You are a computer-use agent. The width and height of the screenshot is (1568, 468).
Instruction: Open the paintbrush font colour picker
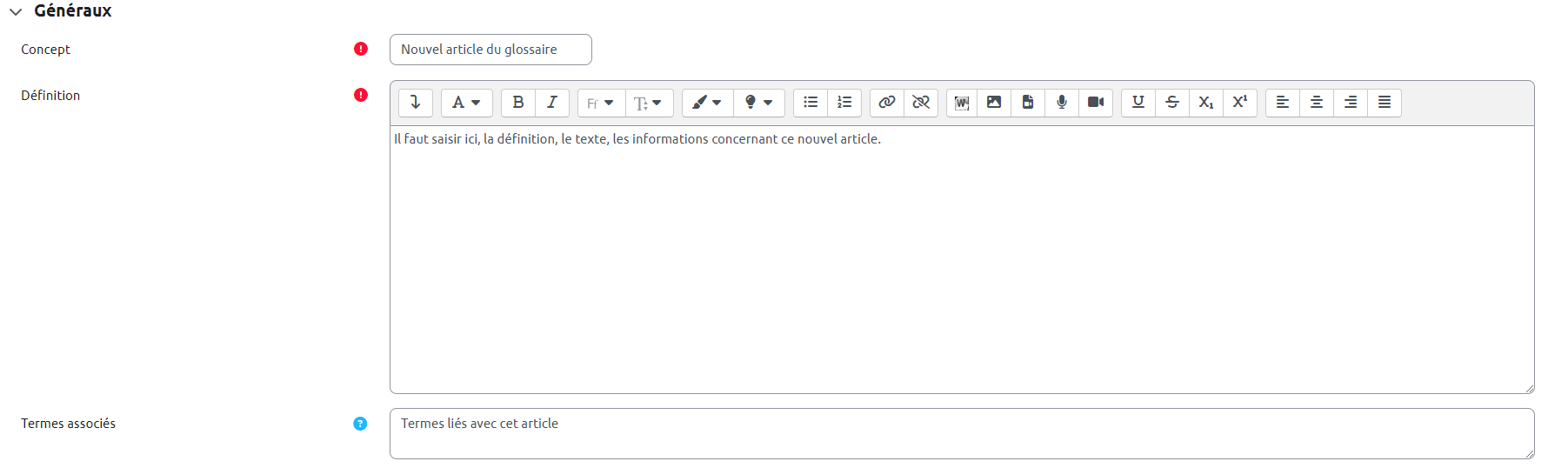(x=707, y=103)
